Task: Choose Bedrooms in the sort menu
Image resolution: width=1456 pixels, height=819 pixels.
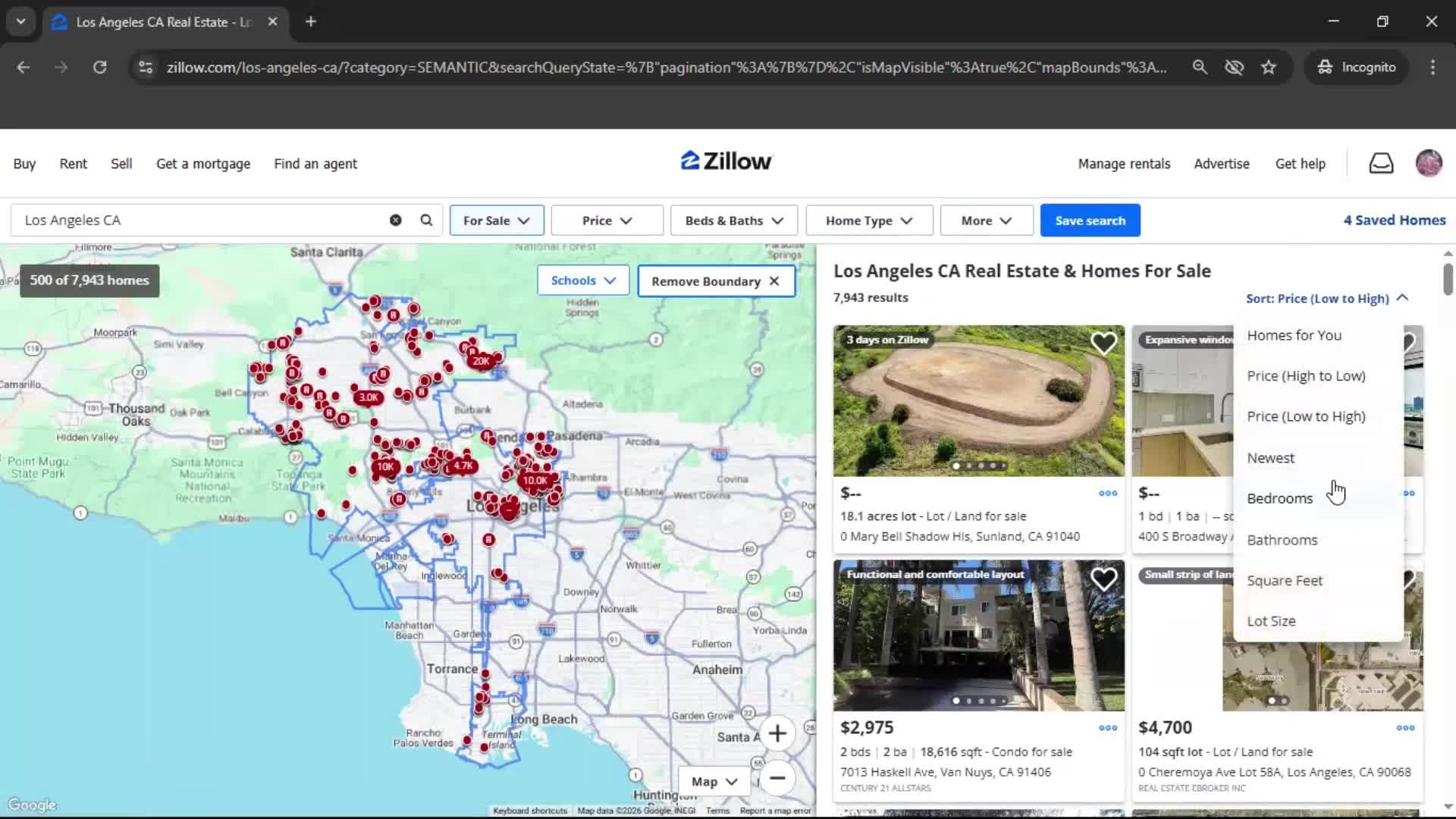Action: 1279,498
